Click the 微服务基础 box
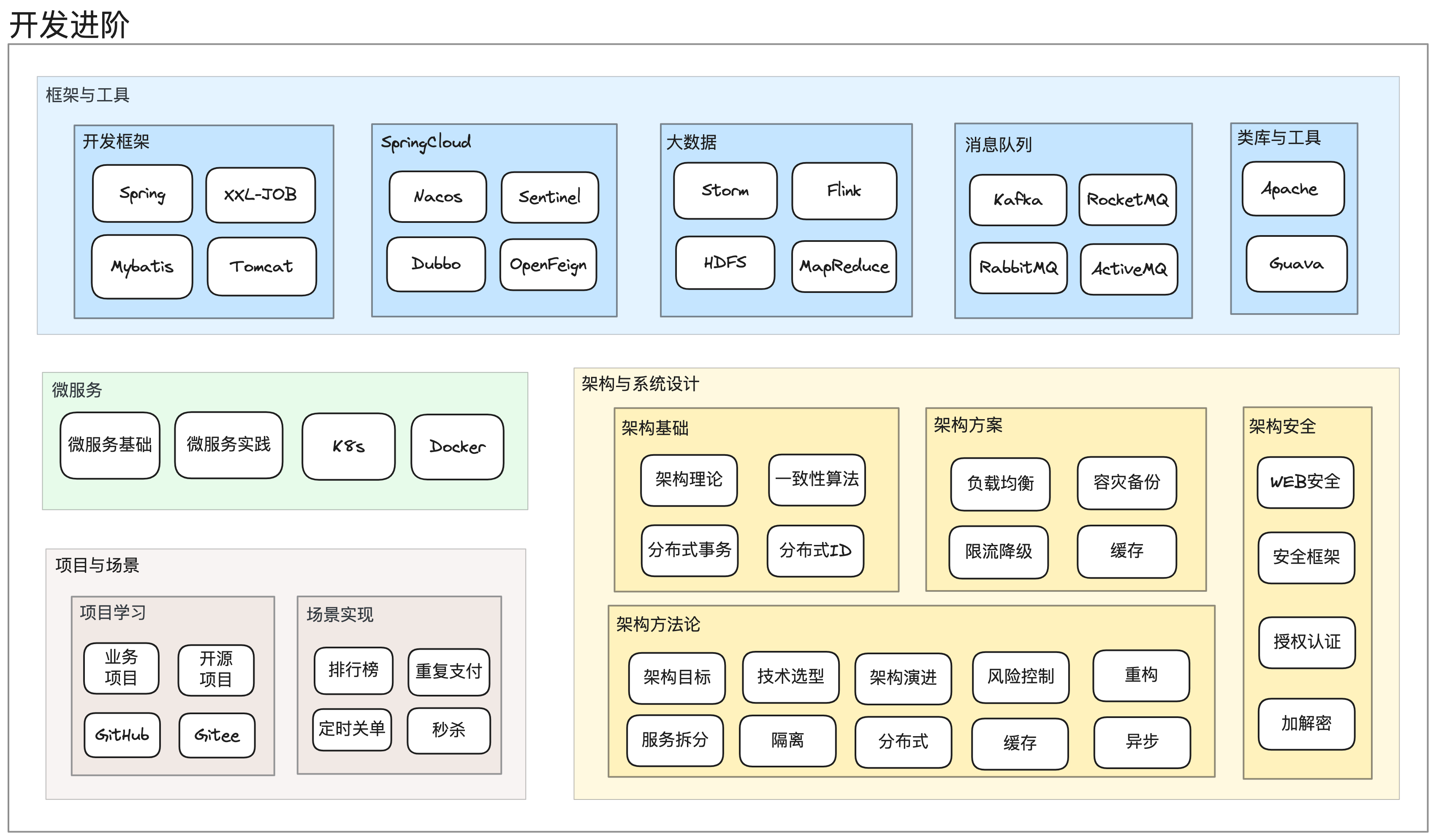This screenshot has height=840, width=1436. [110, 445]
